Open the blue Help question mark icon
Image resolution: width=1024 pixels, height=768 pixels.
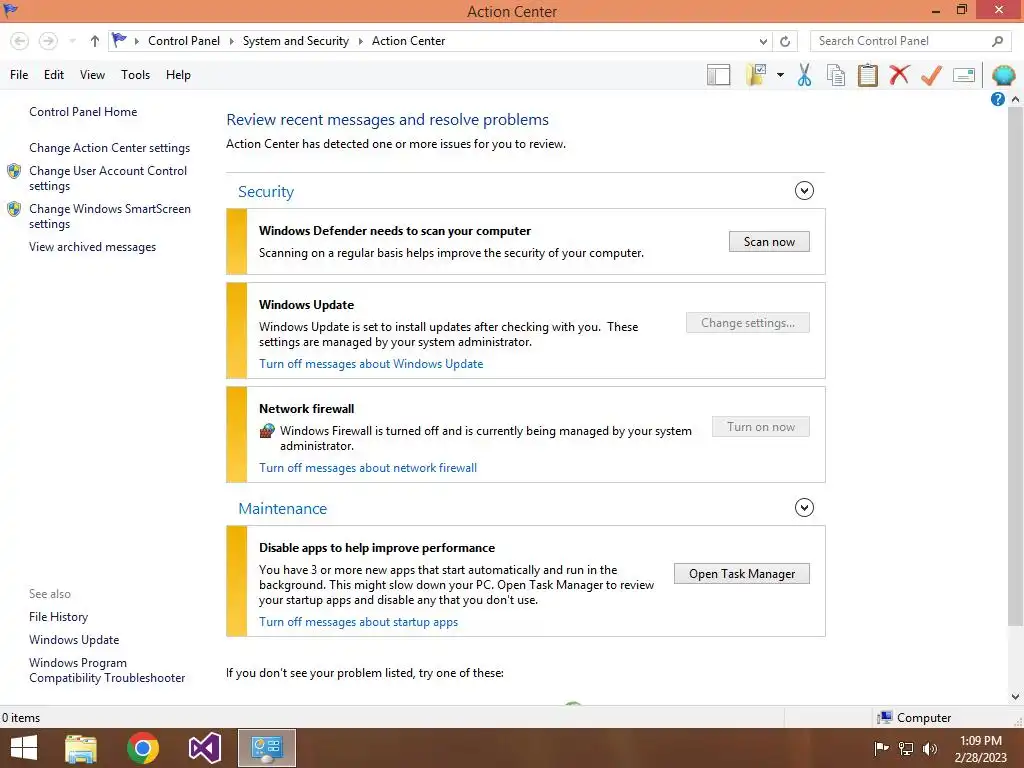pyautogui.click(x=997, y=99)
